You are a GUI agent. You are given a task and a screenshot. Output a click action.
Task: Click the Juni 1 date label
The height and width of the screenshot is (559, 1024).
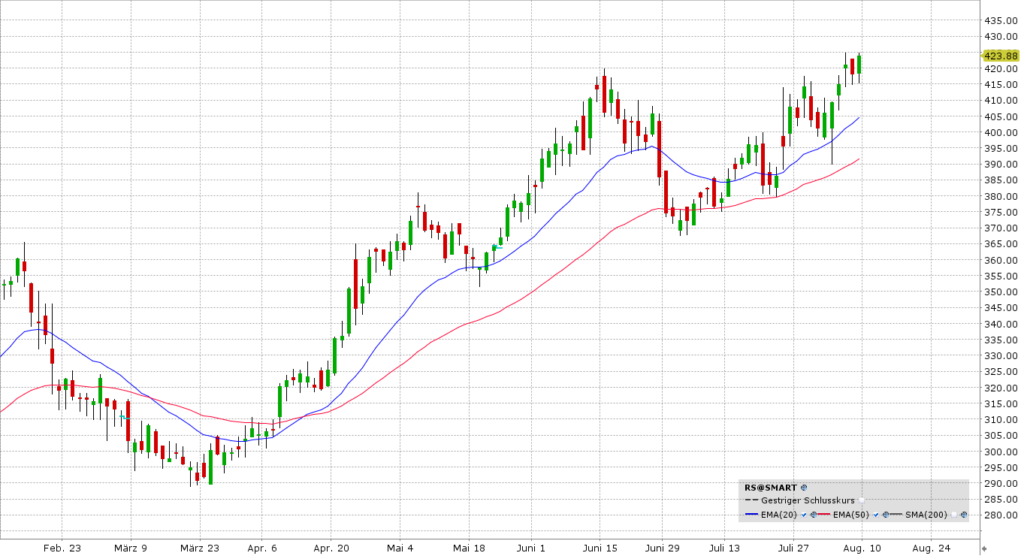pos(531,548)
